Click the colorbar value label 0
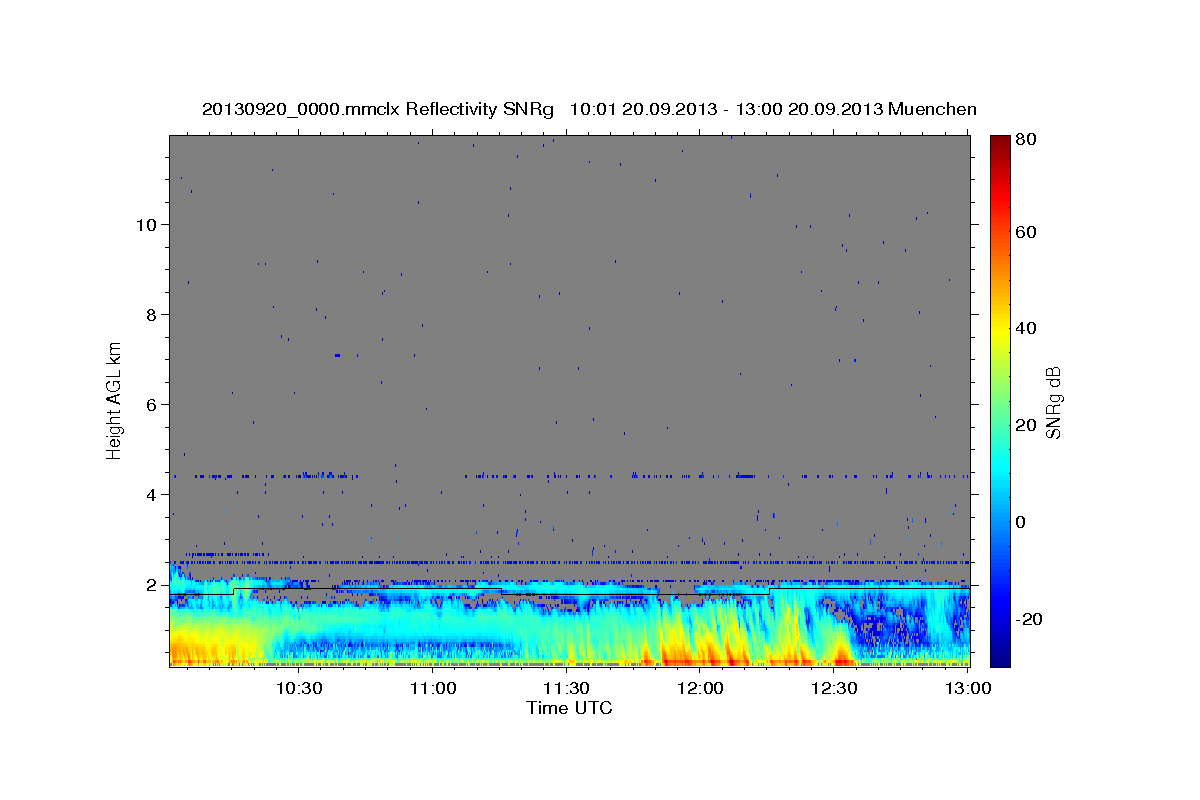The width and height of the screenshot is (1200, 800). coord(1021,522)
